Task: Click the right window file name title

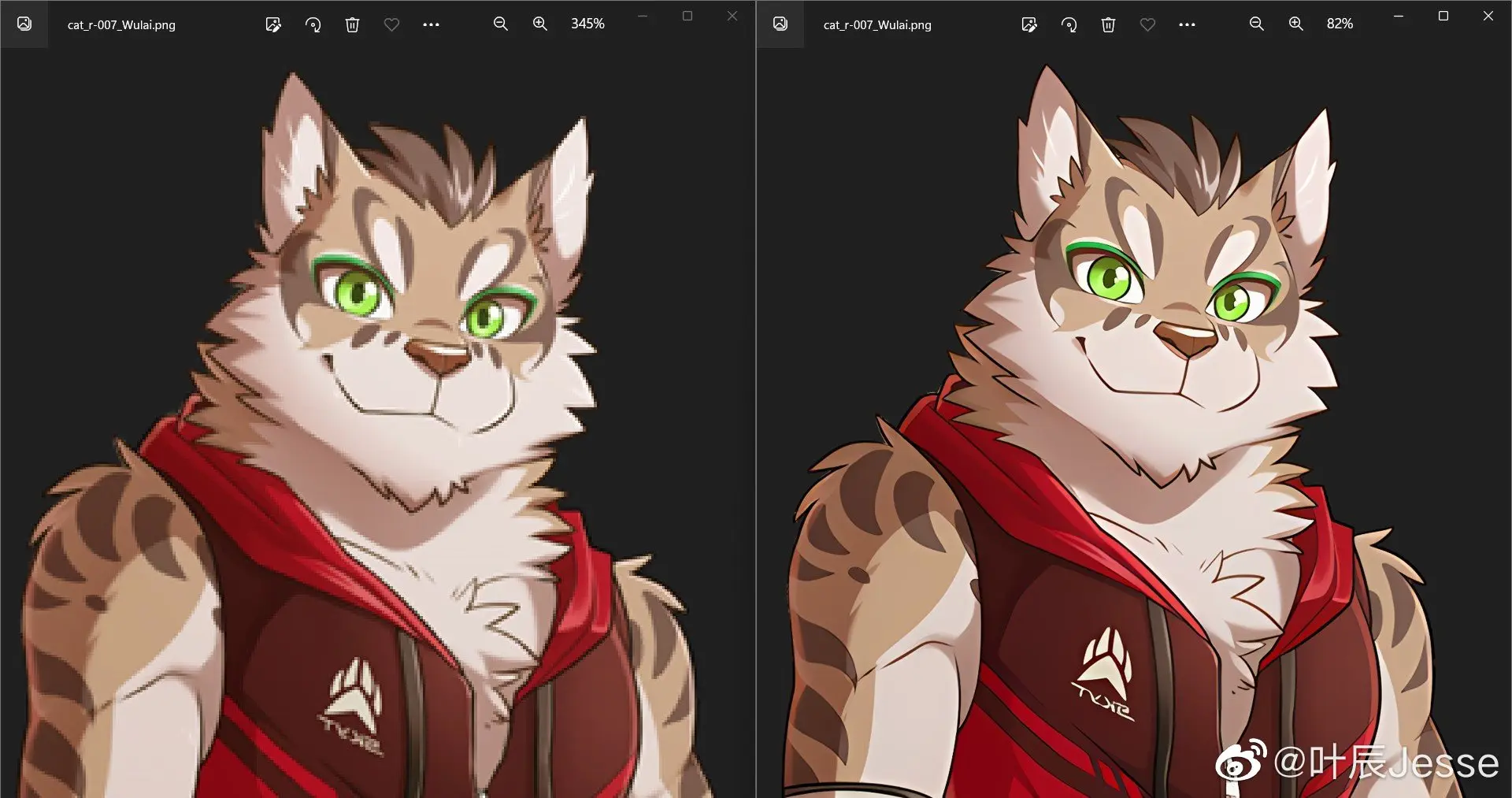Action: [x=877, y=24]
